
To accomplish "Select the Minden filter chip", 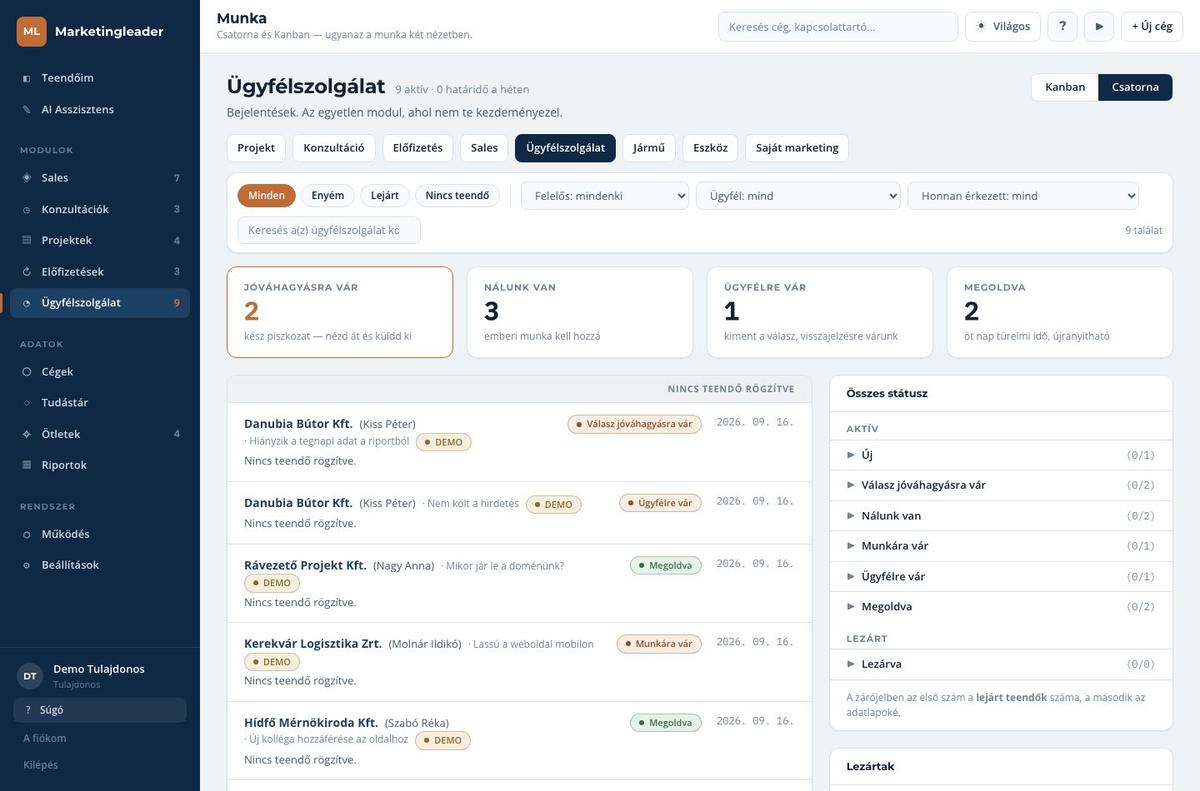I will pyautogui.click(x=266, y=195).
